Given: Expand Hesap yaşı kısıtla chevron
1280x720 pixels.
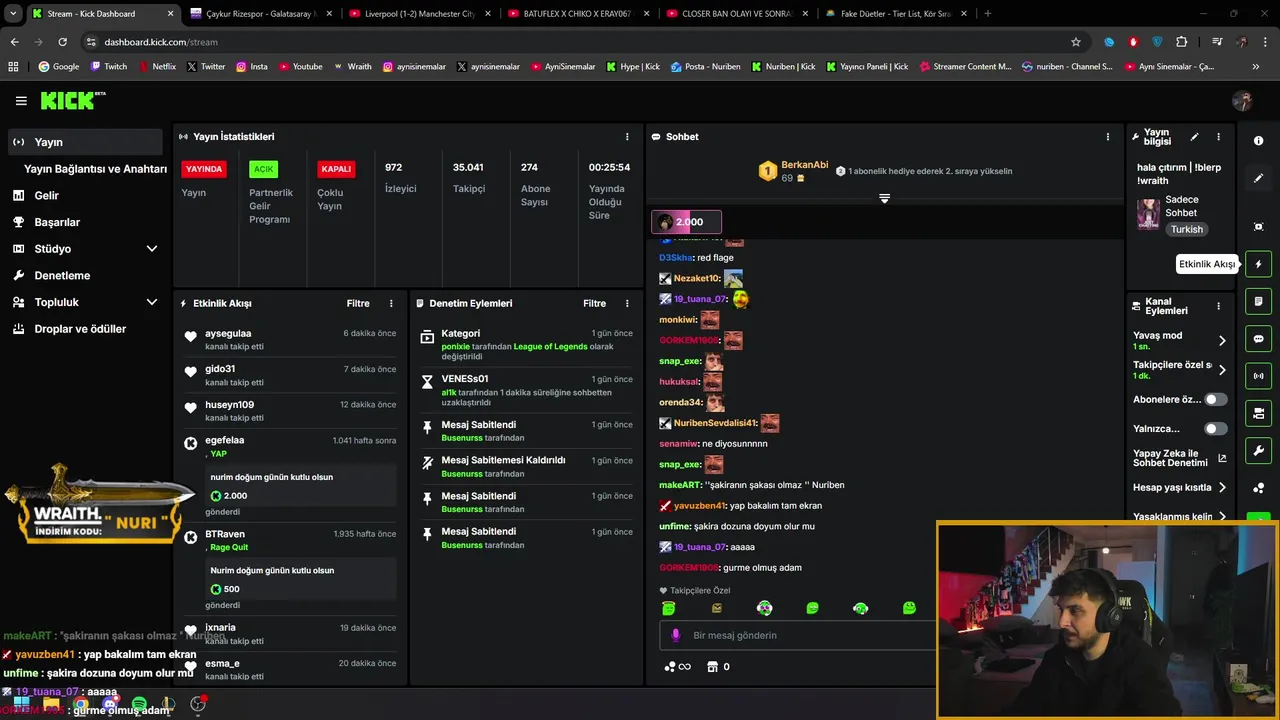Looking at the screenshot, I should [1222, 488].
